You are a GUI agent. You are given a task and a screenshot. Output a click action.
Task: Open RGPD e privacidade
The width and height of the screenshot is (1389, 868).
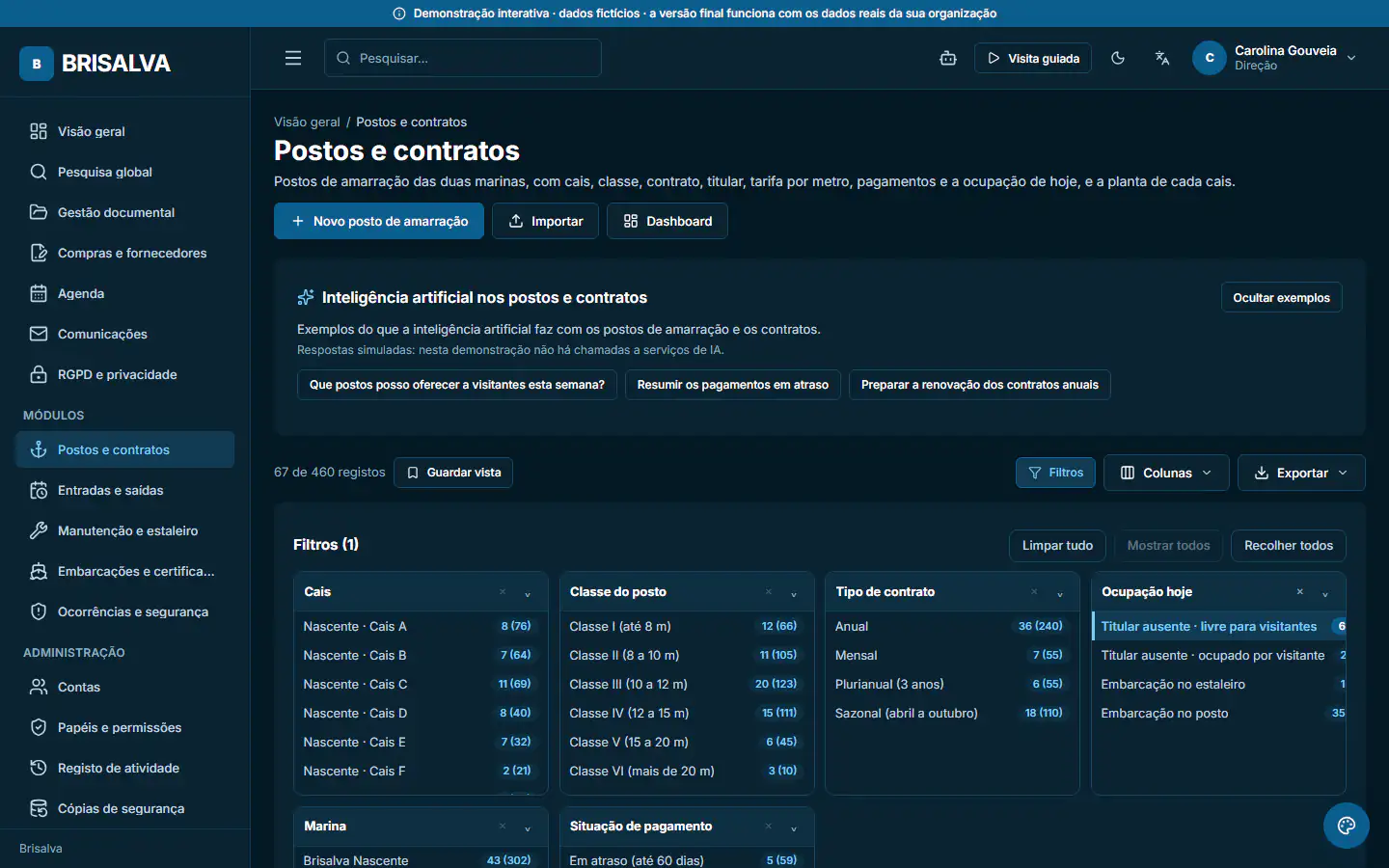point(124,374)
